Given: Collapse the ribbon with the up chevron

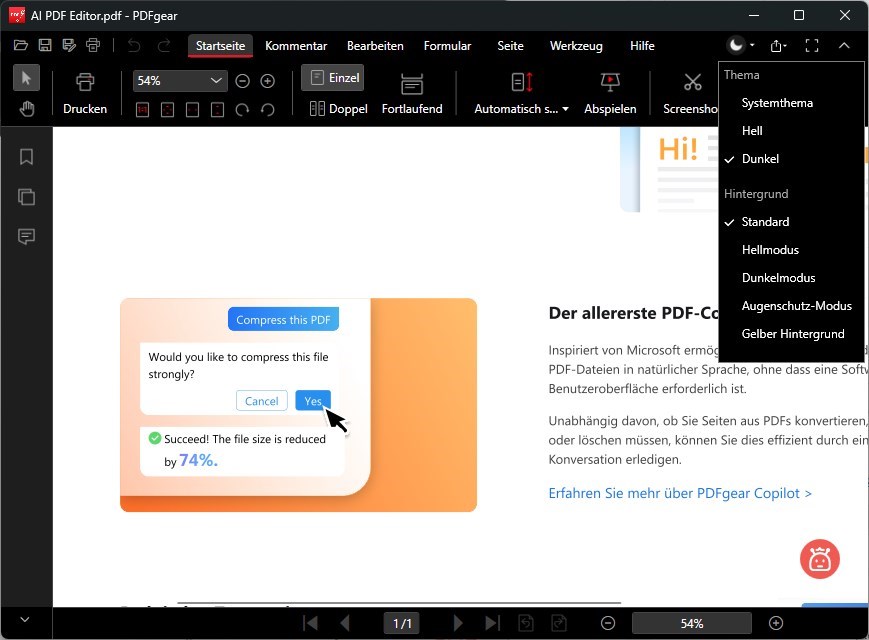Looking at the screenshot, I should click(844, 45).
